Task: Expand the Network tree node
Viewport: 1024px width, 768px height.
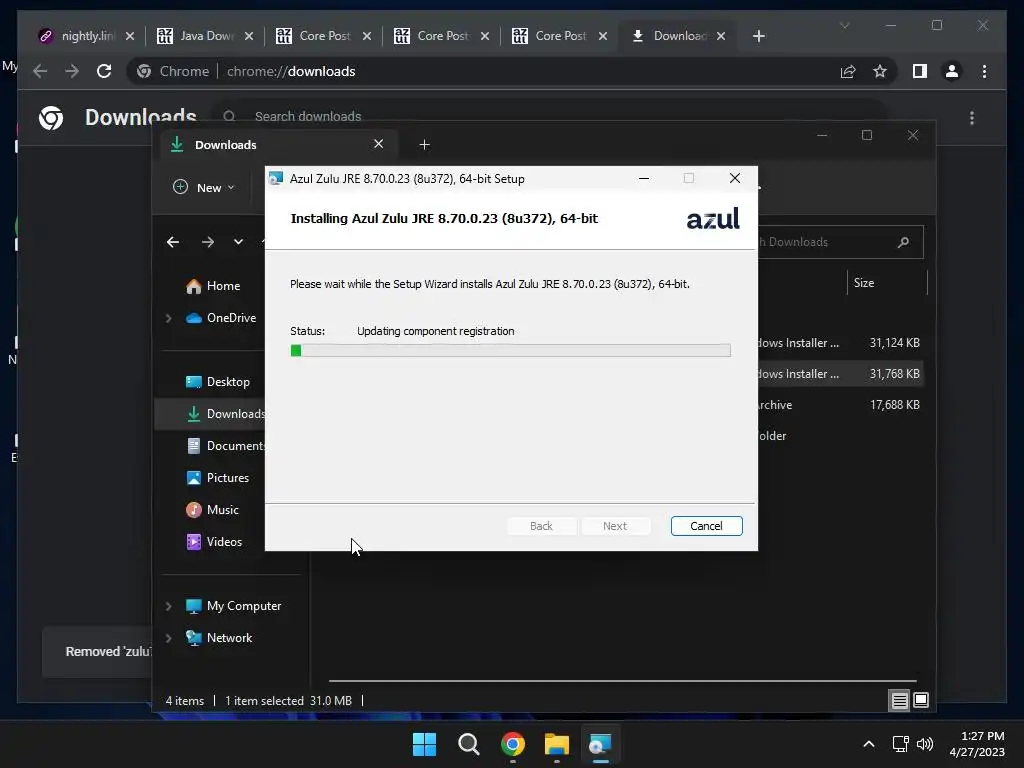Action: pos(168,638)
